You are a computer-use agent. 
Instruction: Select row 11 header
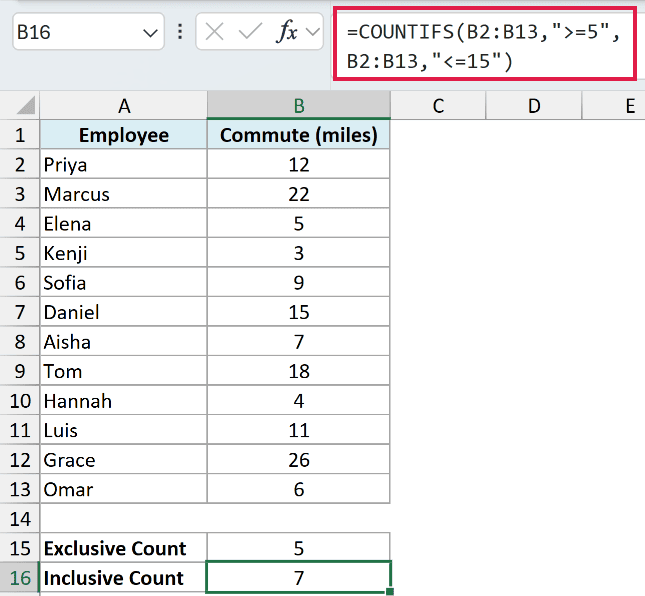(x=20, y=430)
